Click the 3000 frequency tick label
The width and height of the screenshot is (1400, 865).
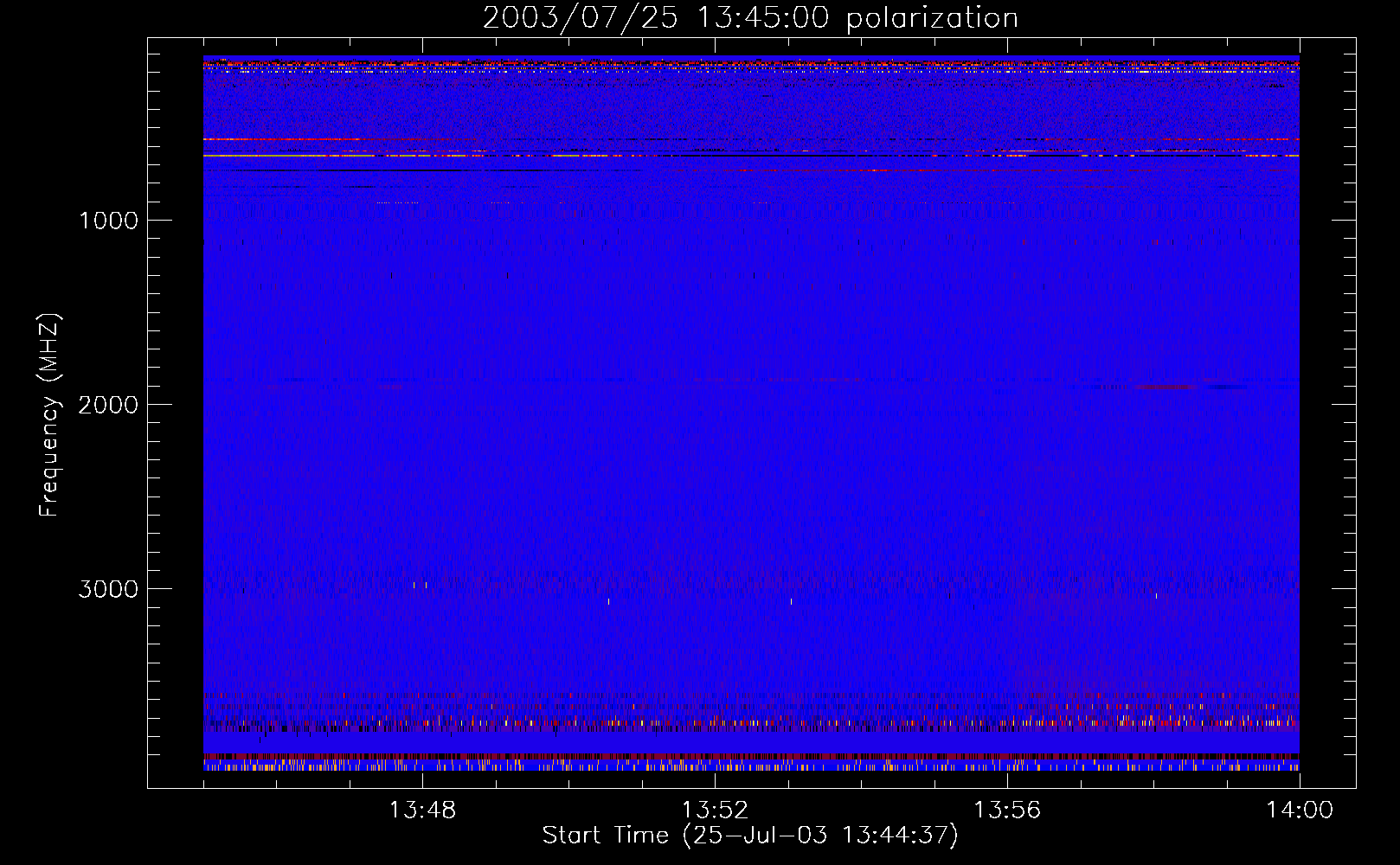108,589
